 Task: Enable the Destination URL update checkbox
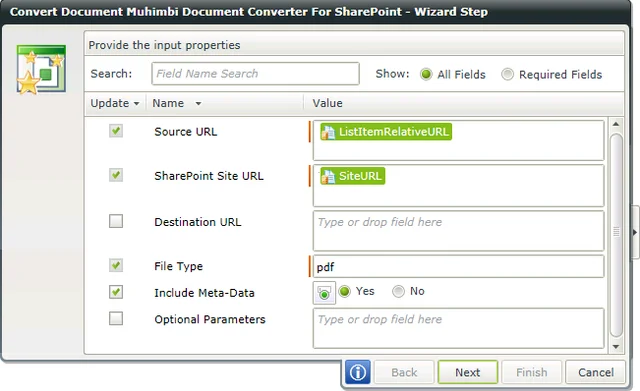[x=116, y=221]
